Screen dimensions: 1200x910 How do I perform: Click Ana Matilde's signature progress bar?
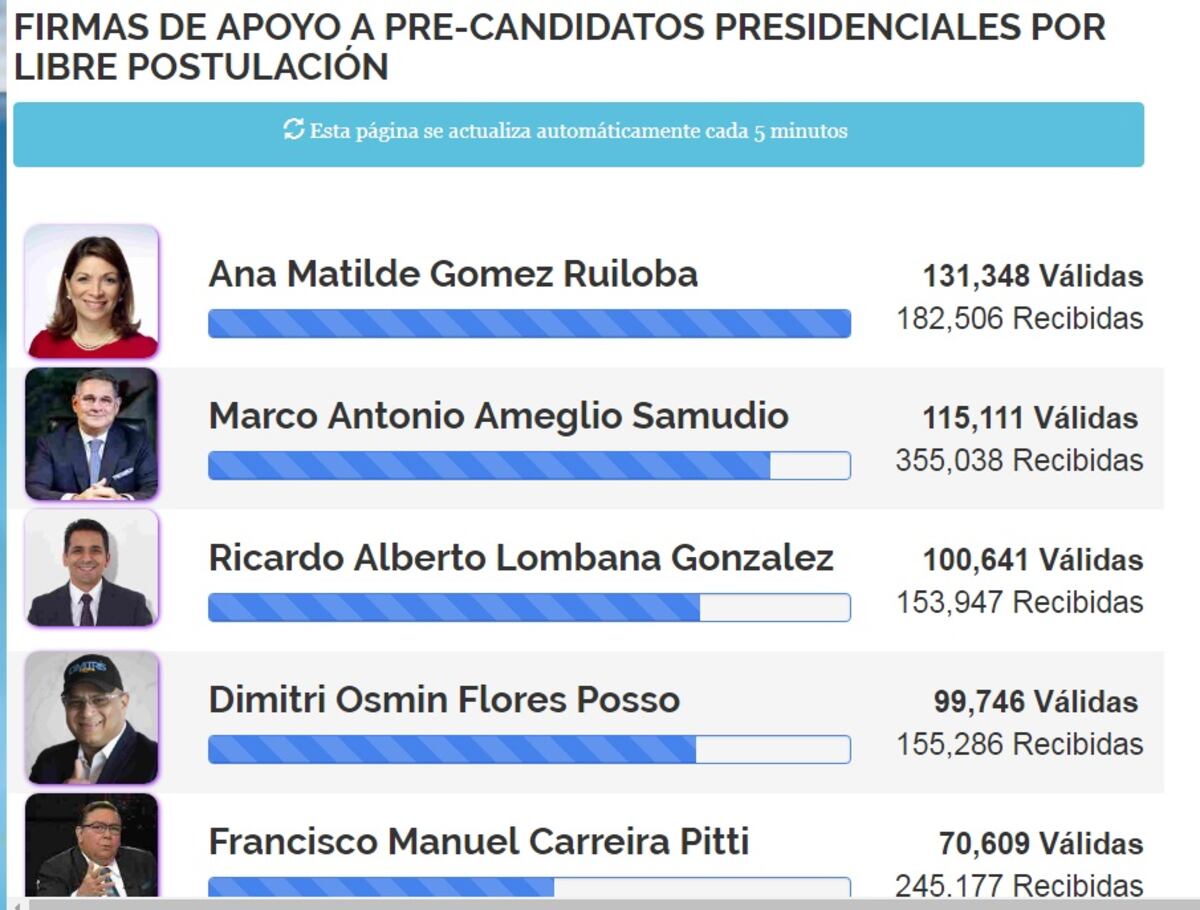tap(528, 321)
